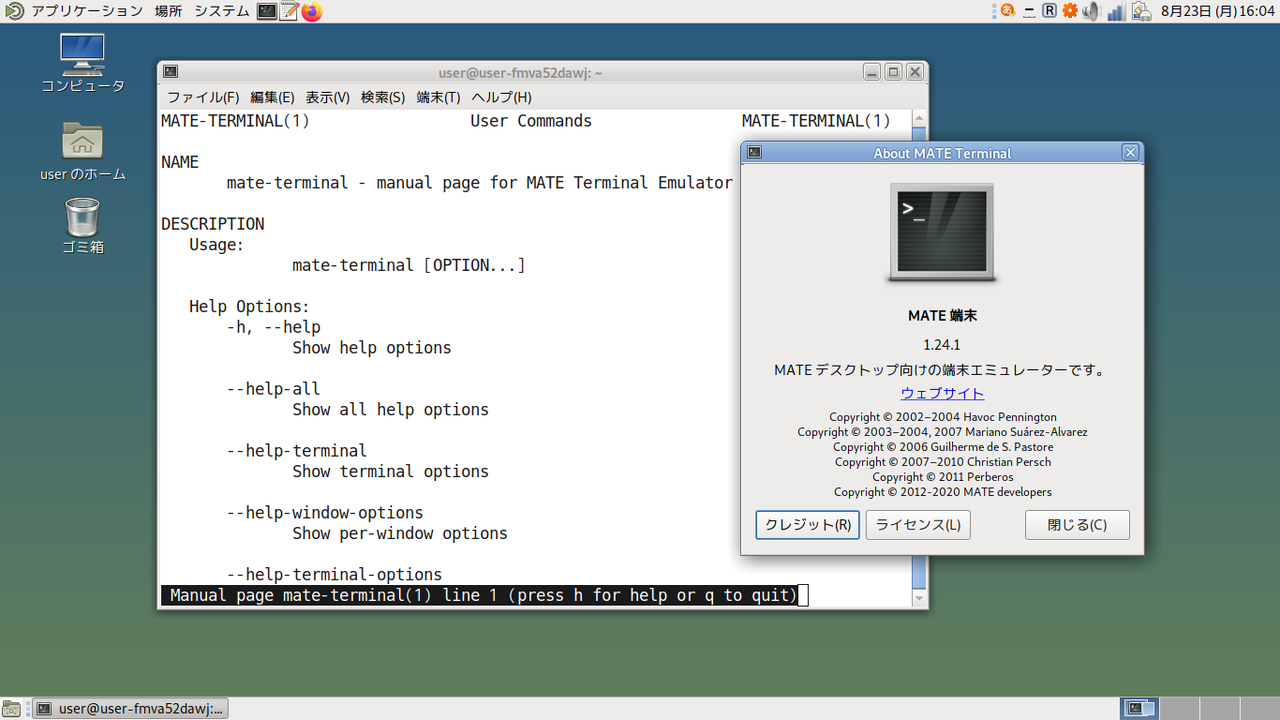Open the 編集(E) menu in the terminal

(x=272, y=97)
